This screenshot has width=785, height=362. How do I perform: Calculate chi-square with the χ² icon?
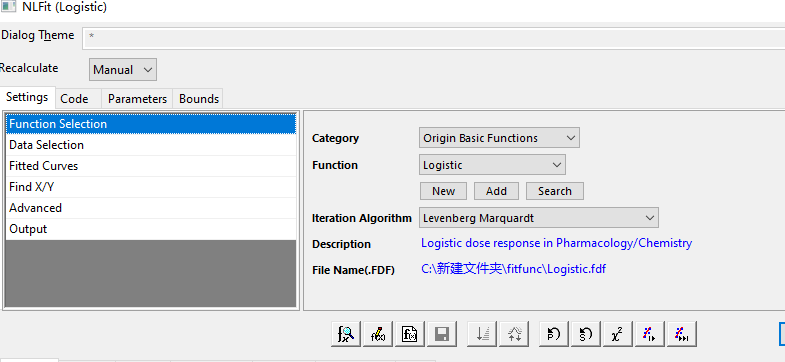click(x=618, y=334)
